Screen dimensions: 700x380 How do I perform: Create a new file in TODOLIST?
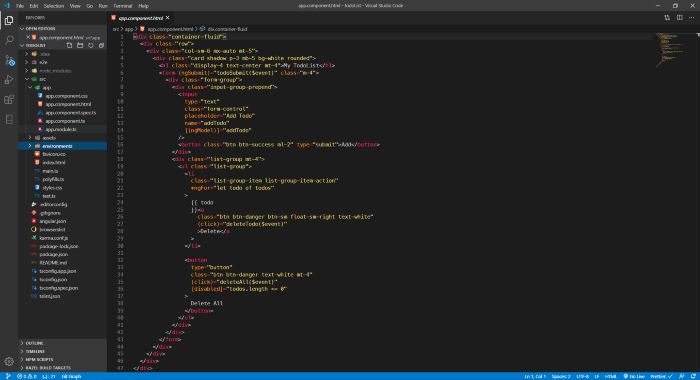click(69, 46)
